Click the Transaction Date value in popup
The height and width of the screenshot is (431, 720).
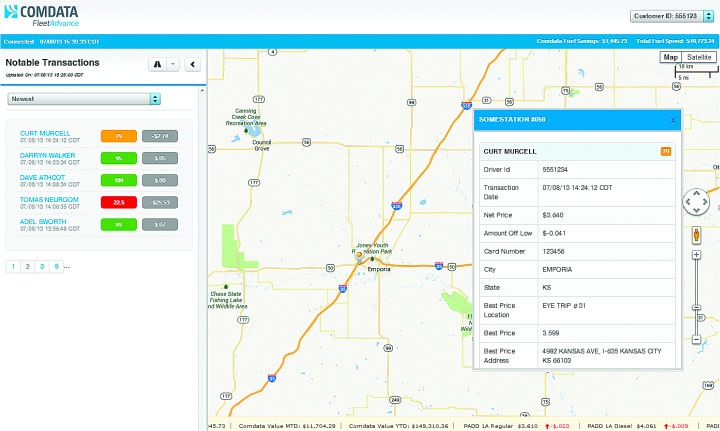point(577,187)
